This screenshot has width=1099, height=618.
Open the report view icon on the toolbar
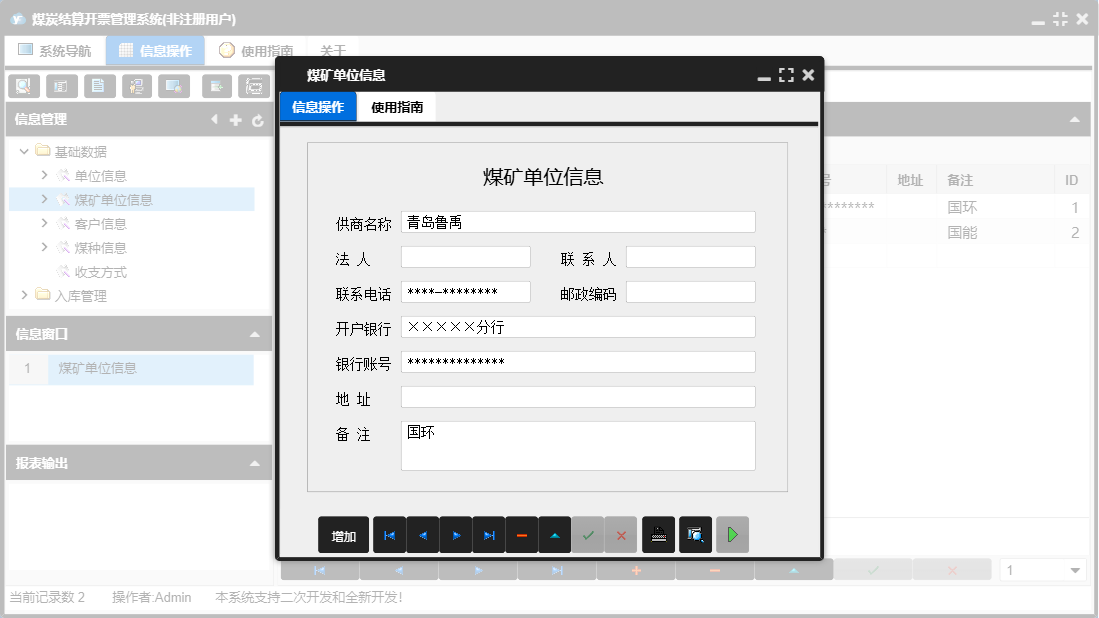click(x=61, y=86)
